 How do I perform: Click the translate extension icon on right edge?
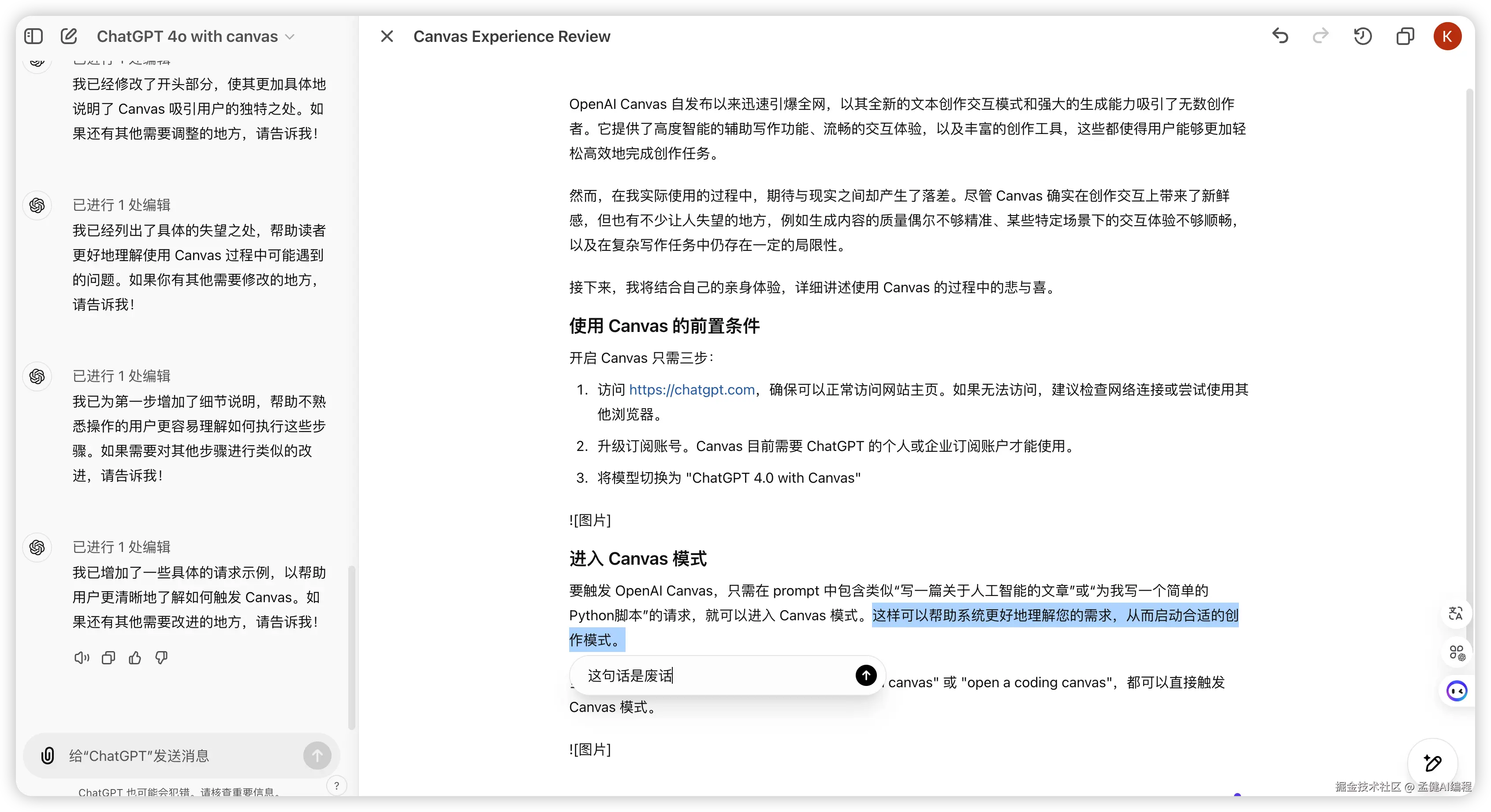(x=1456, y=613)
